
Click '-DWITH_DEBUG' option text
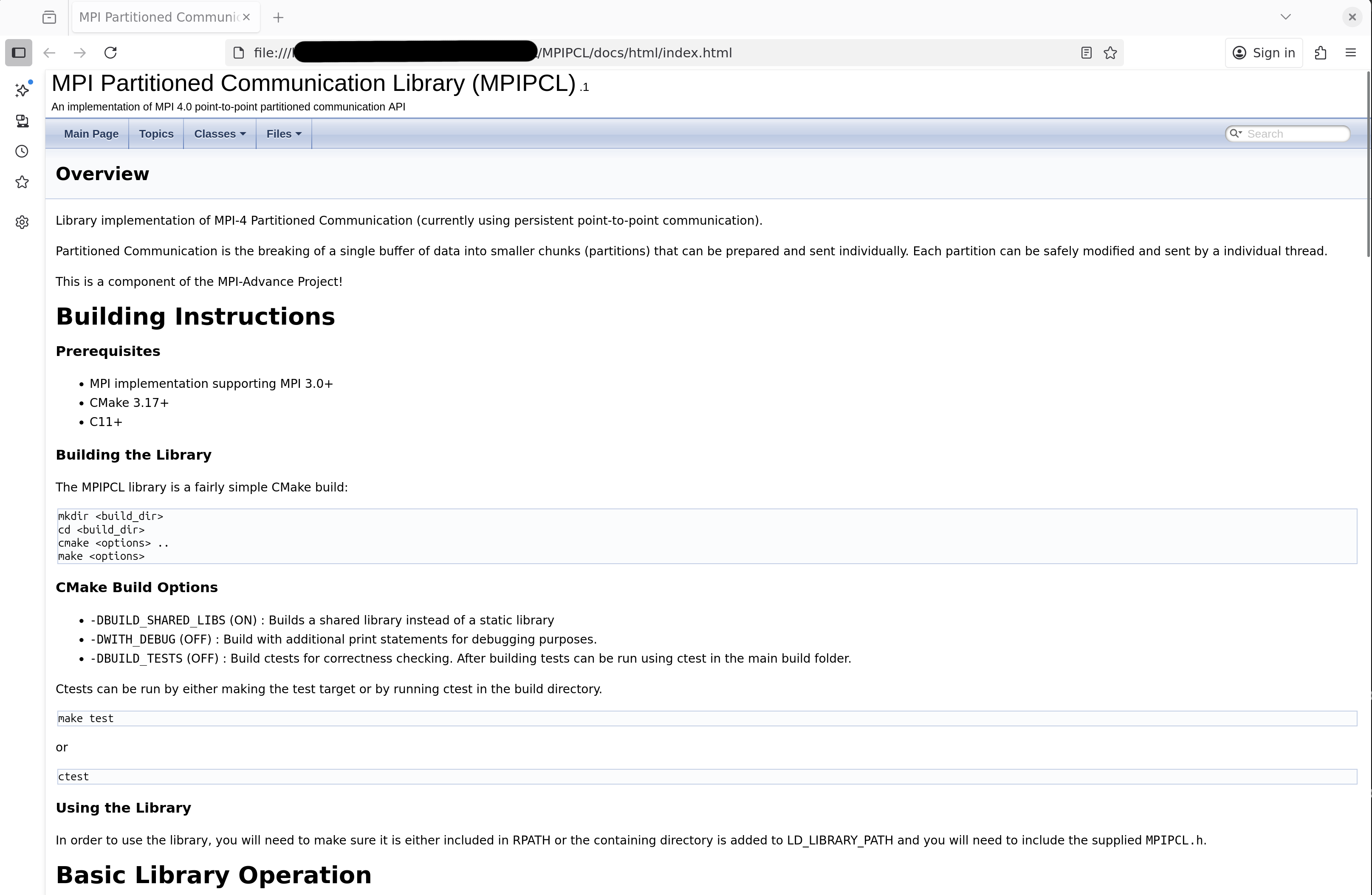(133, 640)
